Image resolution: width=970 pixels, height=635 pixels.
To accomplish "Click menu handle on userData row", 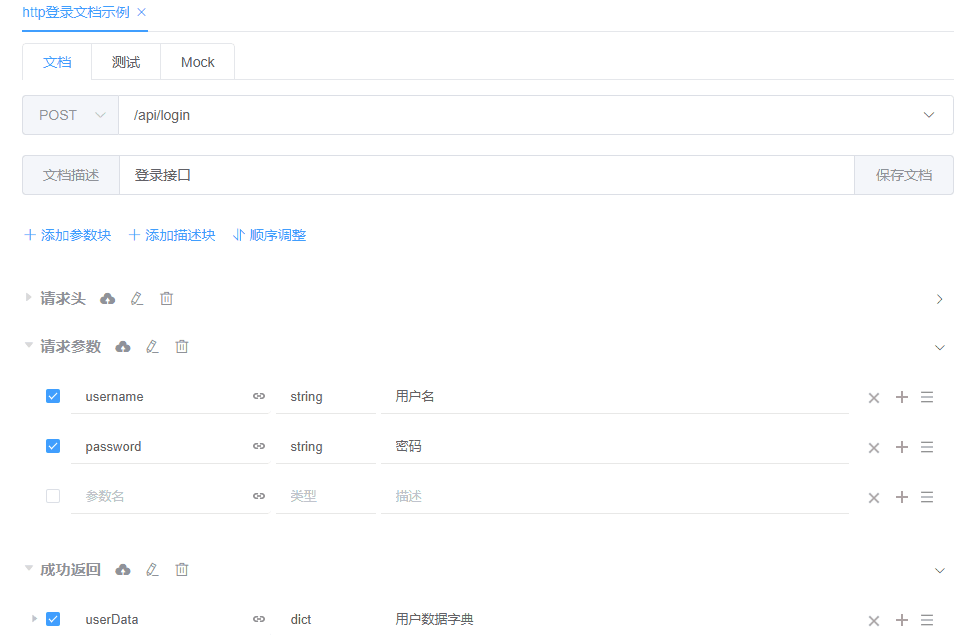I will (x=927, y=620).
